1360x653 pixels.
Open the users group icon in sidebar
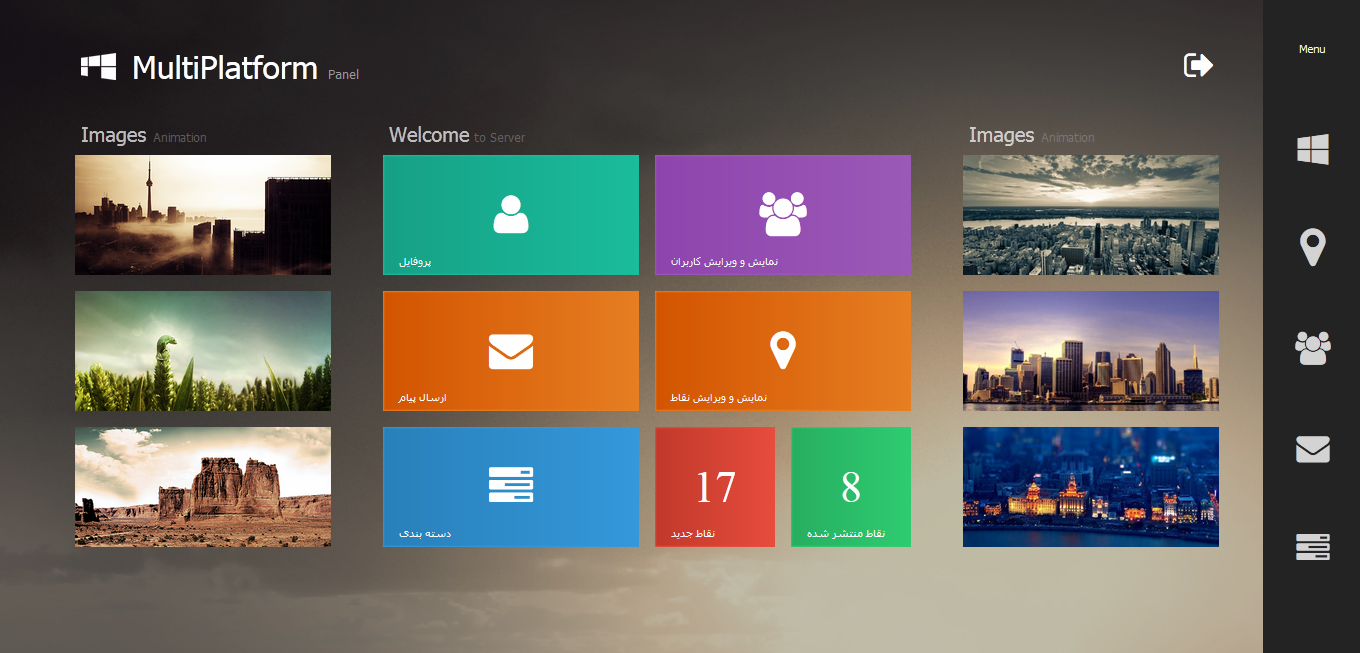click(1312, 347)
